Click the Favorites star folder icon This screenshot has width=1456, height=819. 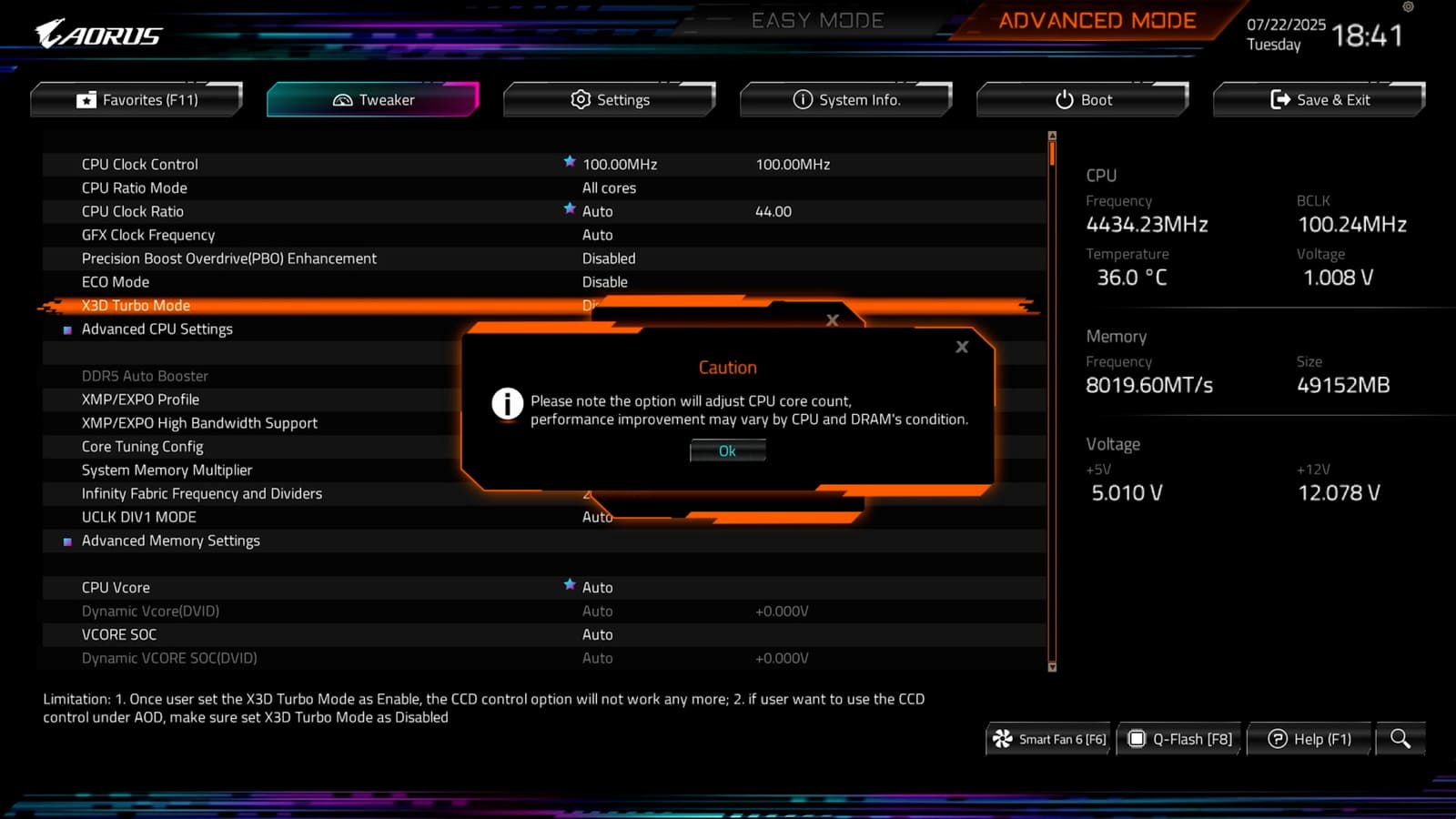click(x=86, y=100)
